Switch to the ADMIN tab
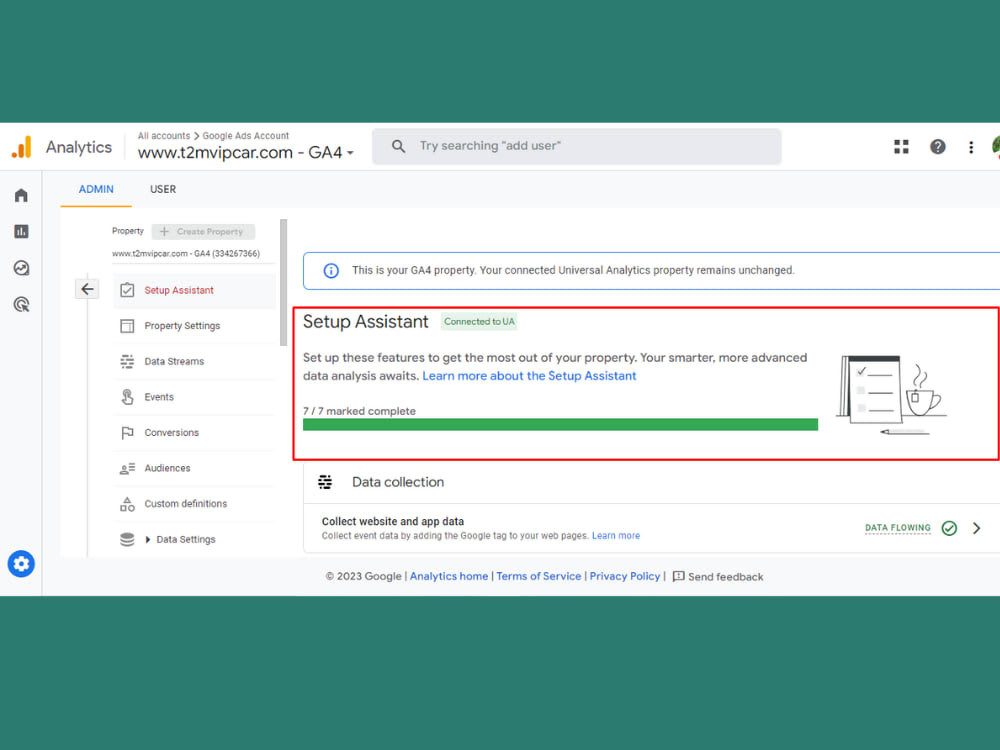Screen dimensions: 1000x750 point(96,188)
